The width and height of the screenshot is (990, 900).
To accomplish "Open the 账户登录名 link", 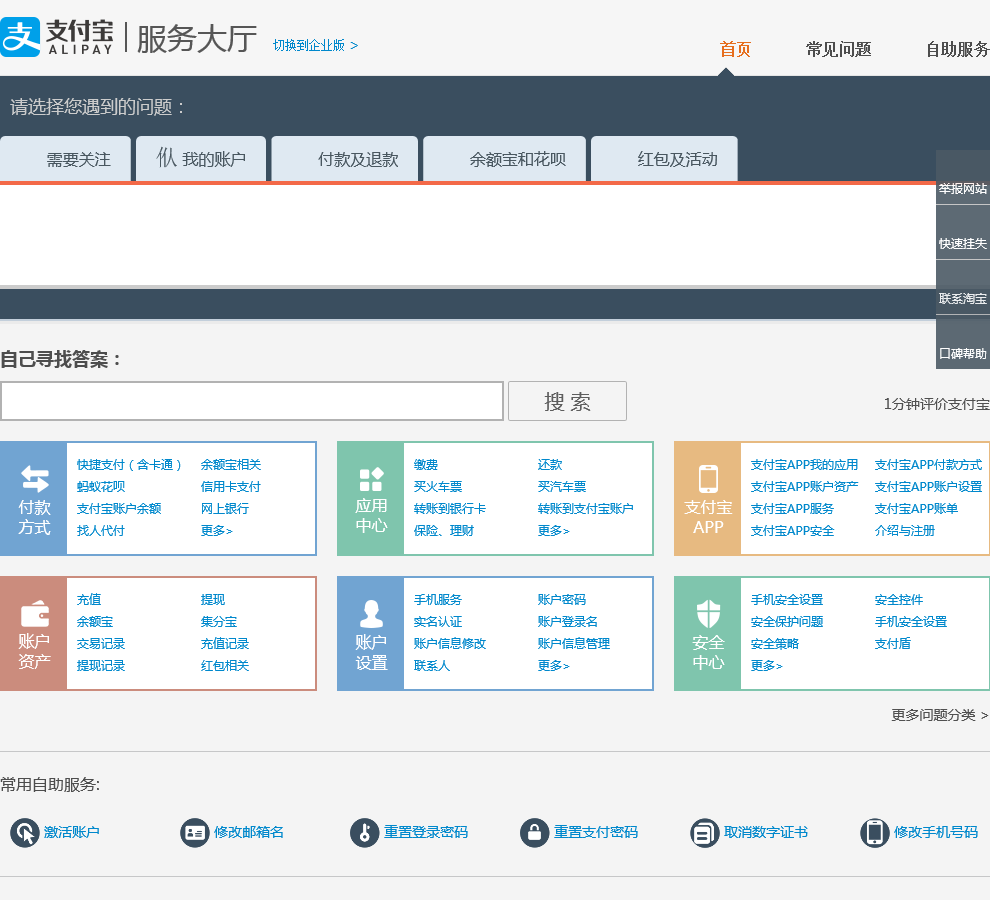I will (x=568, y=621).
